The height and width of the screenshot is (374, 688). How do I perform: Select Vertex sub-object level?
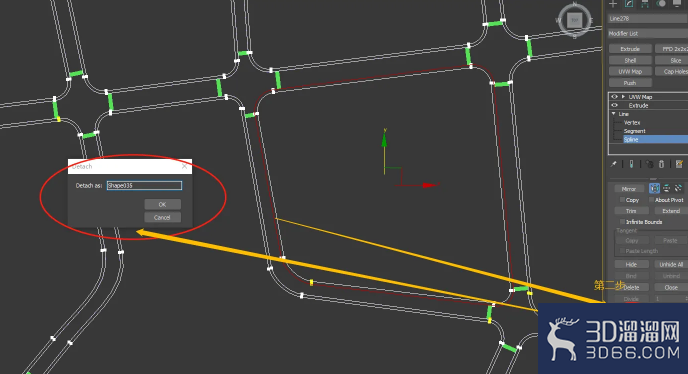(632, 122)
